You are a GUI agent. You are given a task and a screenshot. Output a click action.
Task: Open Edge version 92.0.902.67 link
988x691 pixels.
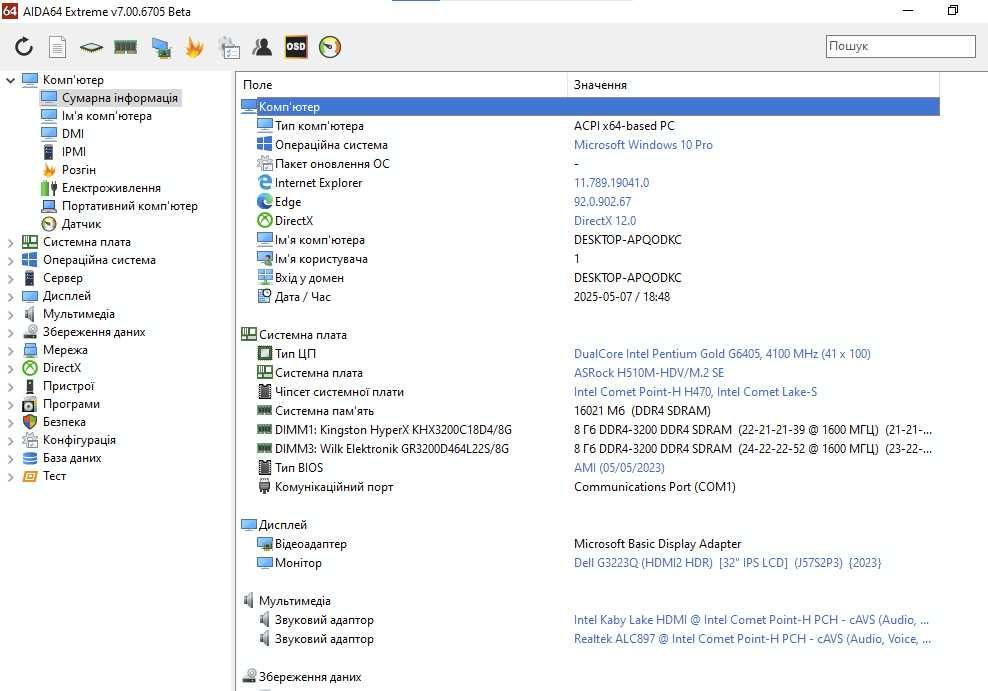click(602, 202)
